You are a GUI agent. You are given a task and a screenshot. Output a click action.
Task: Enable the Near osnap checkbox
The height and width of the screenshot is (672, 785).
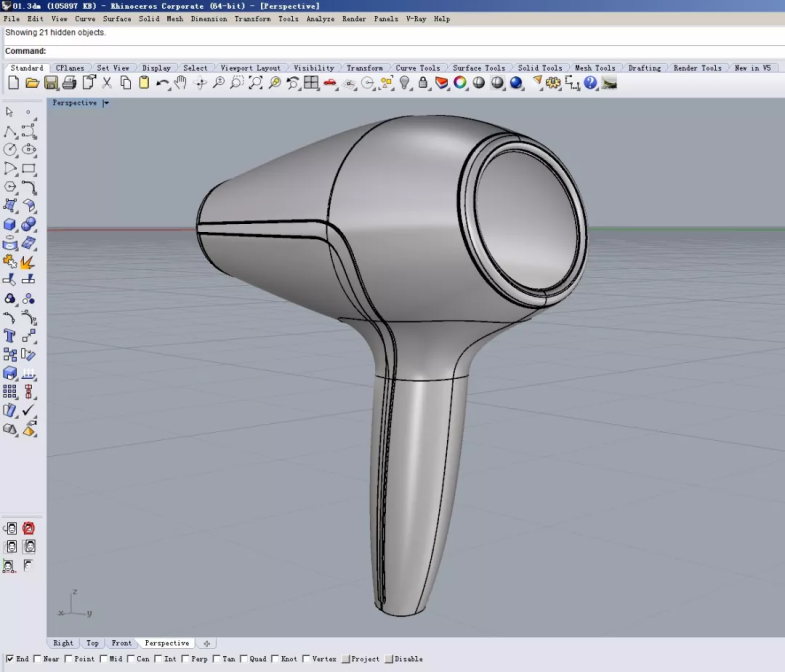(38, 659)
